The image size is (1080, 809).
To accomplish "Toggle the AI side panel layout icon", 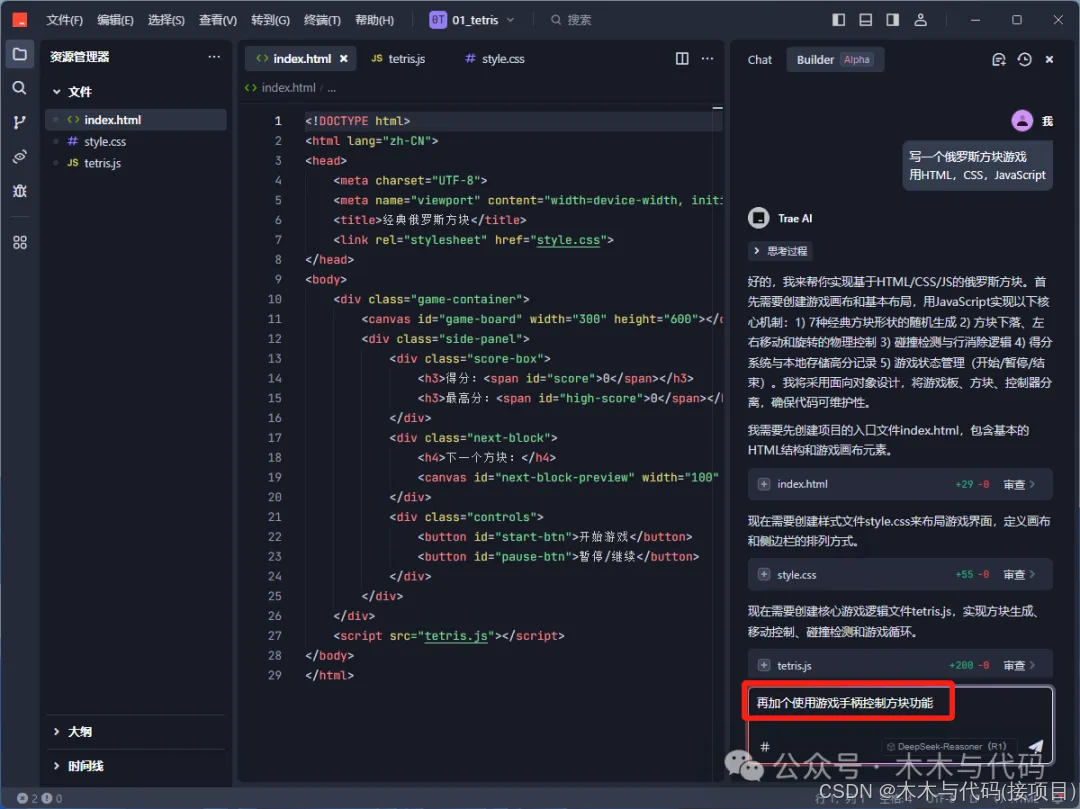I will point(893,20).
